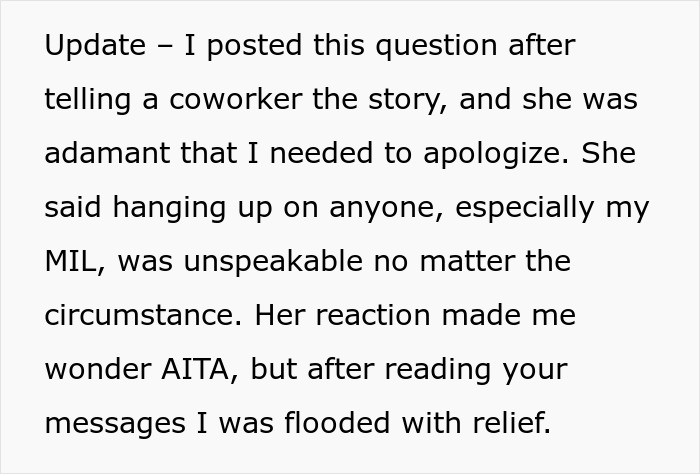Click the word "messages" in the last line

tap(117, 424)
